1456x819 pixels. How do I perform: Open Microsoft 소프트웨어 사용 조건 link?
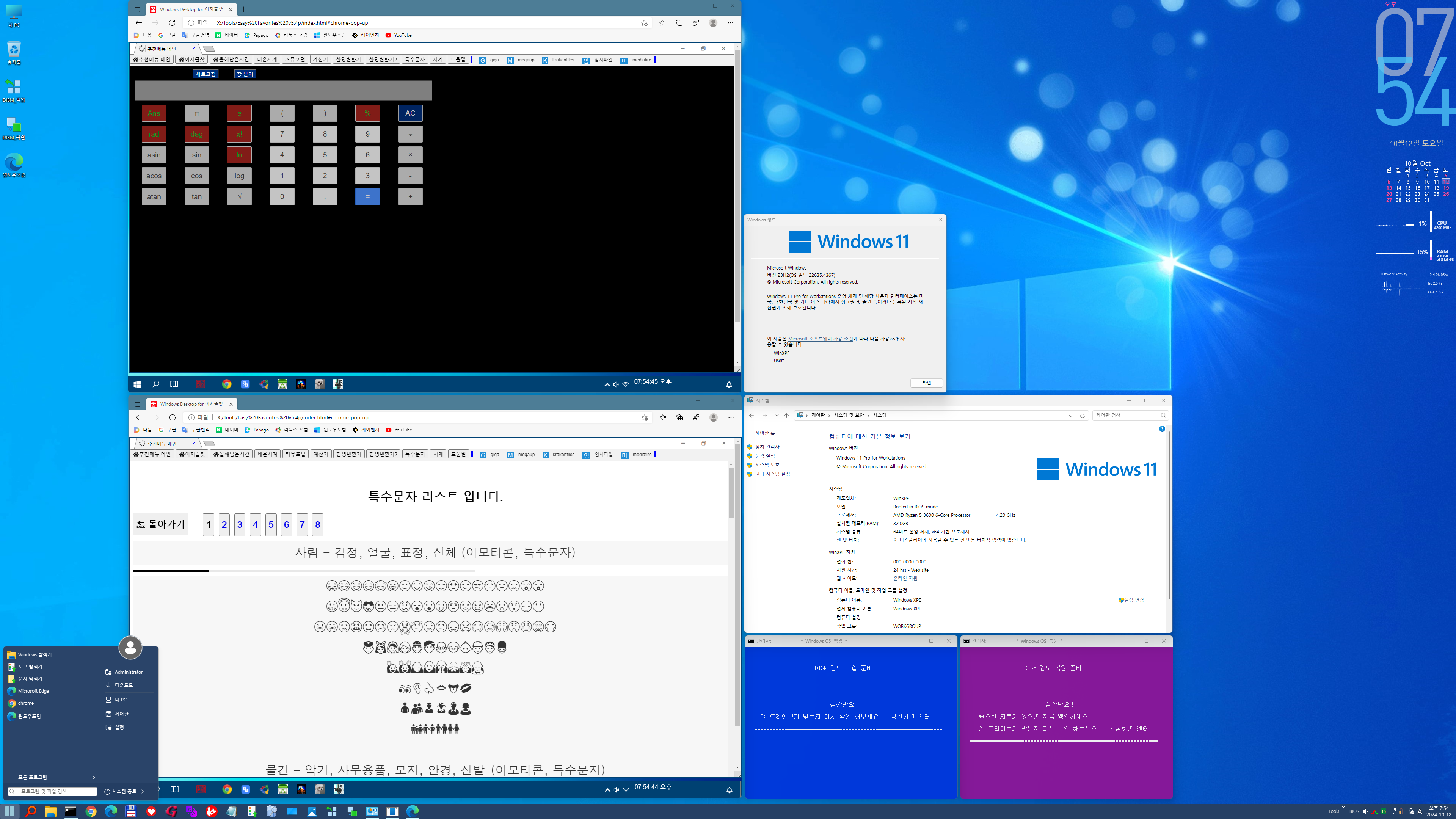tap(820, 339)
